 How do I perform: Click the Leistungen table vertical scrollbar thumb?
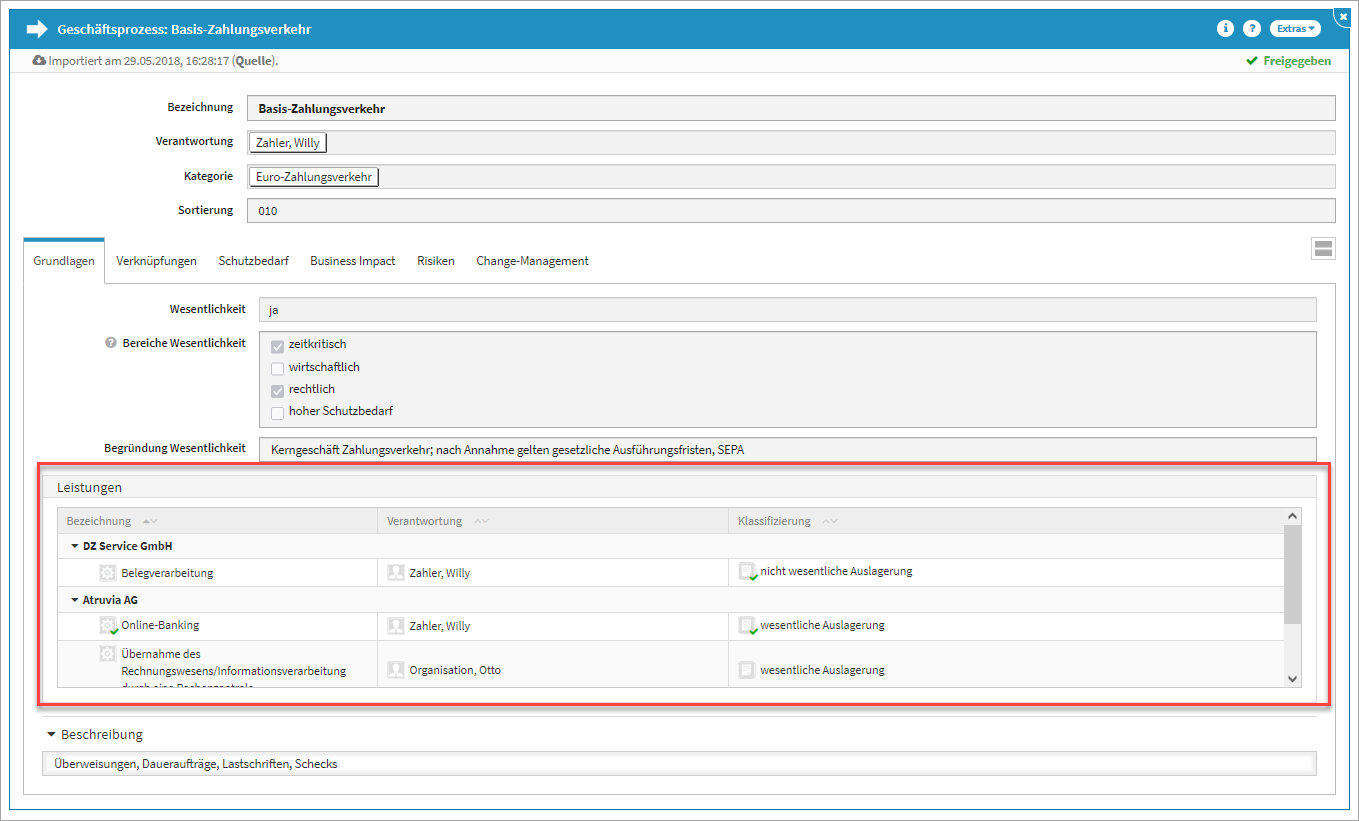point(1292,574)
